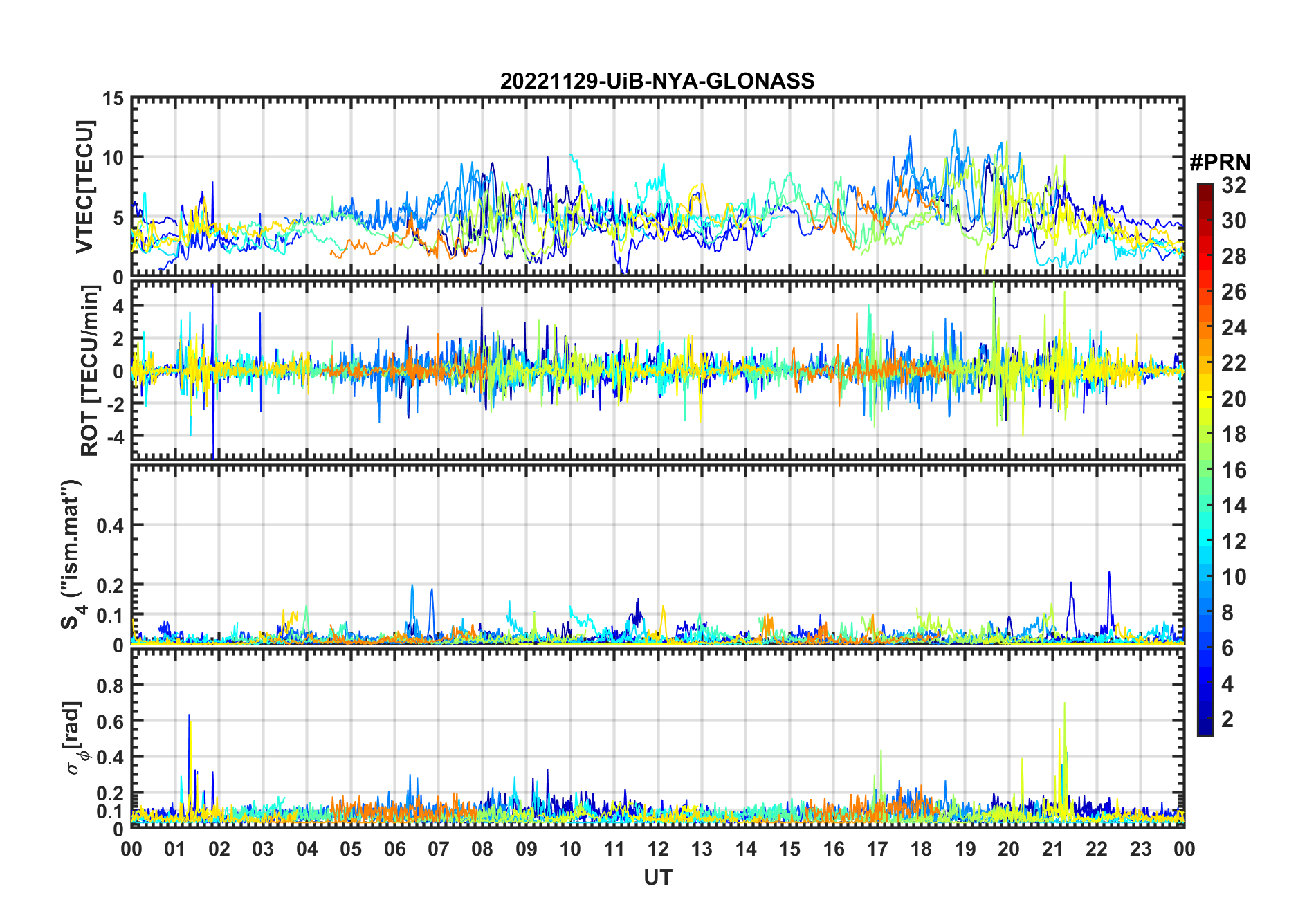Select hour label 19 on UT axis
Image resolution: width=1316 pixels, height=920 pixels.
965,849
